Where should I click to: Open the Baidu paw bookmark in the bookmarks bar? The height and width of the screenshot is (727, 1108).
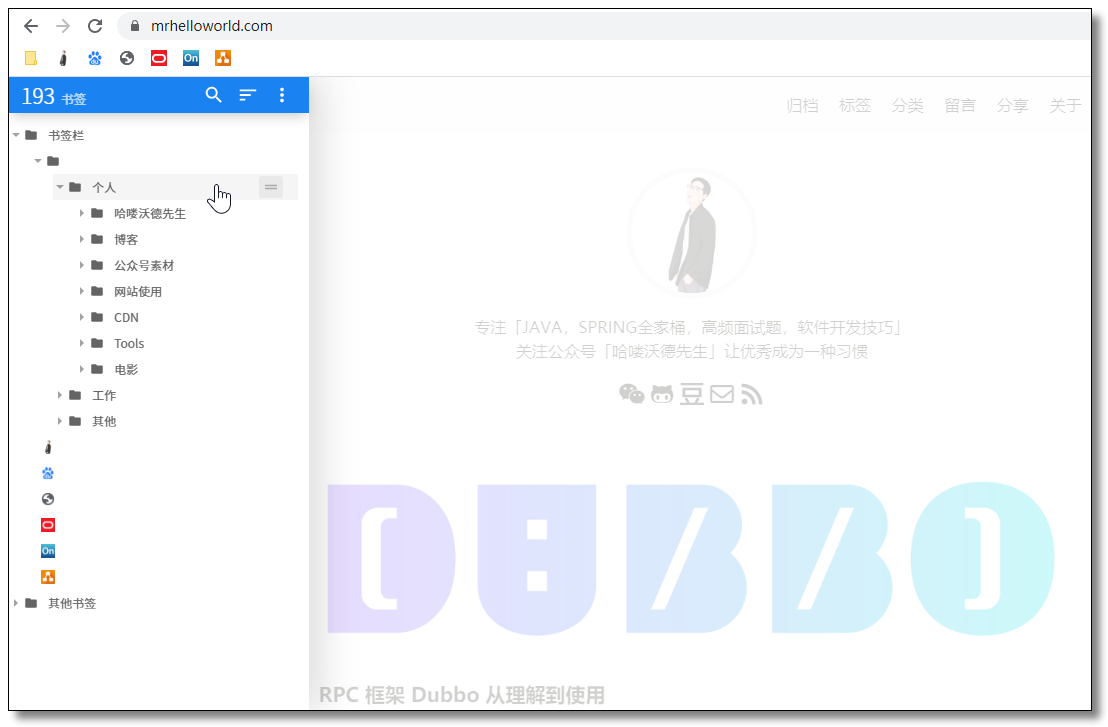pos(95,58)
